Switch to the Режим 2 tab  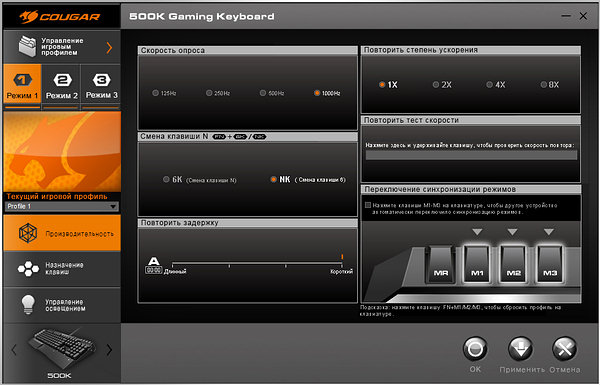click(x=62, y=84)
